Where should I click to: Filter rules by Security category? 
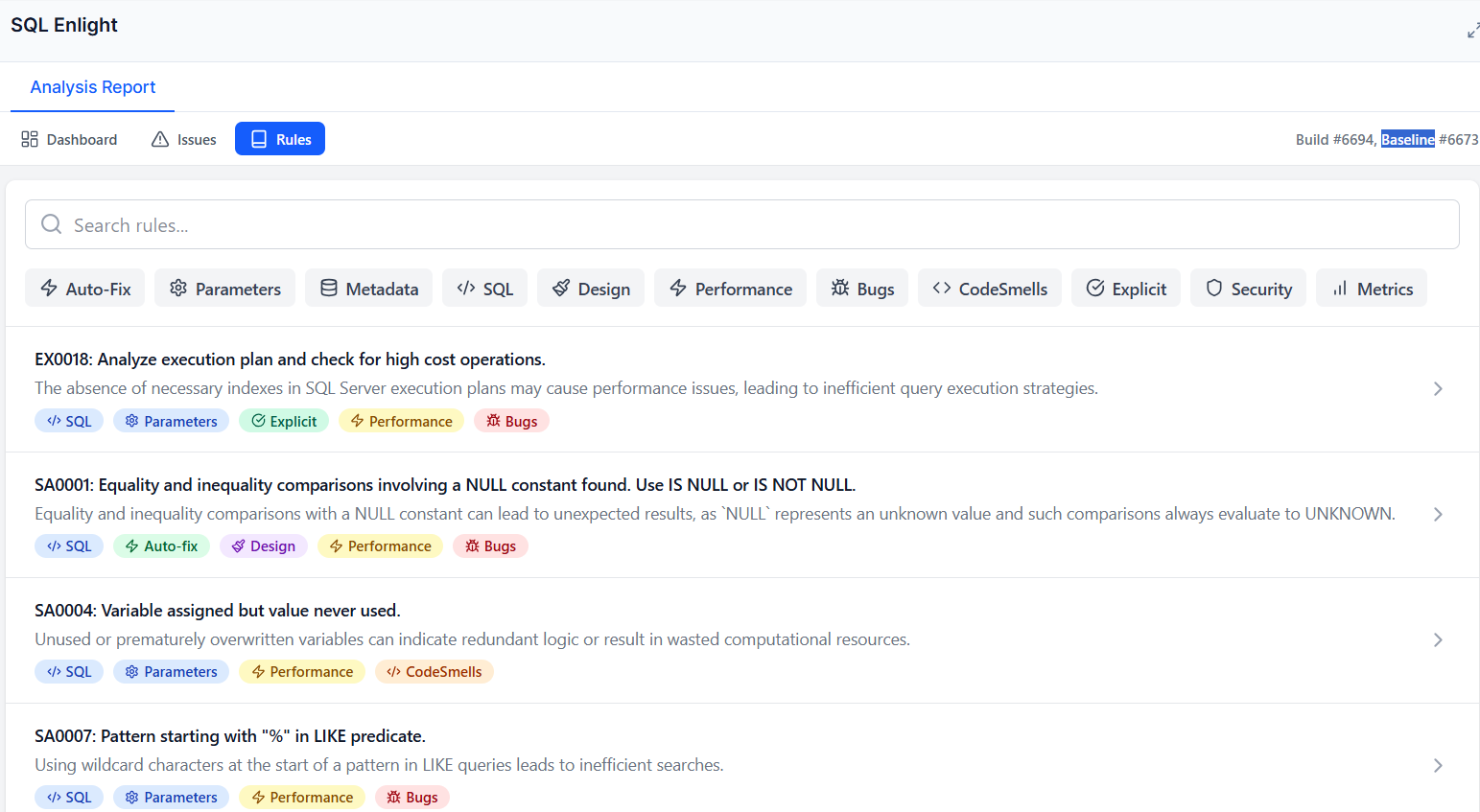1249,288
